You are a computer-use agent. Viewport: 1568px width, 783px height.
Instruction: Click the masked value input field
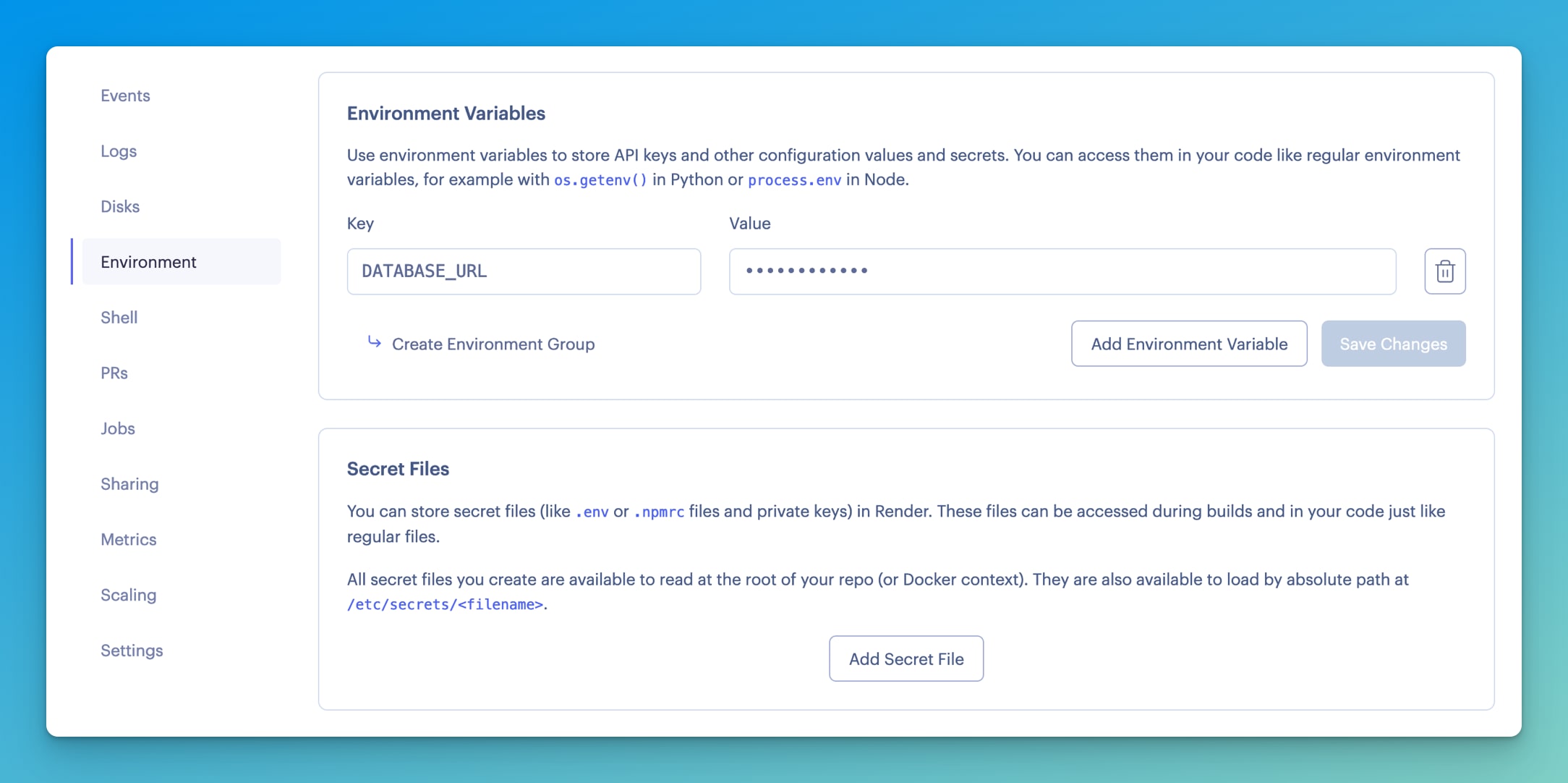pos(1063,271)
